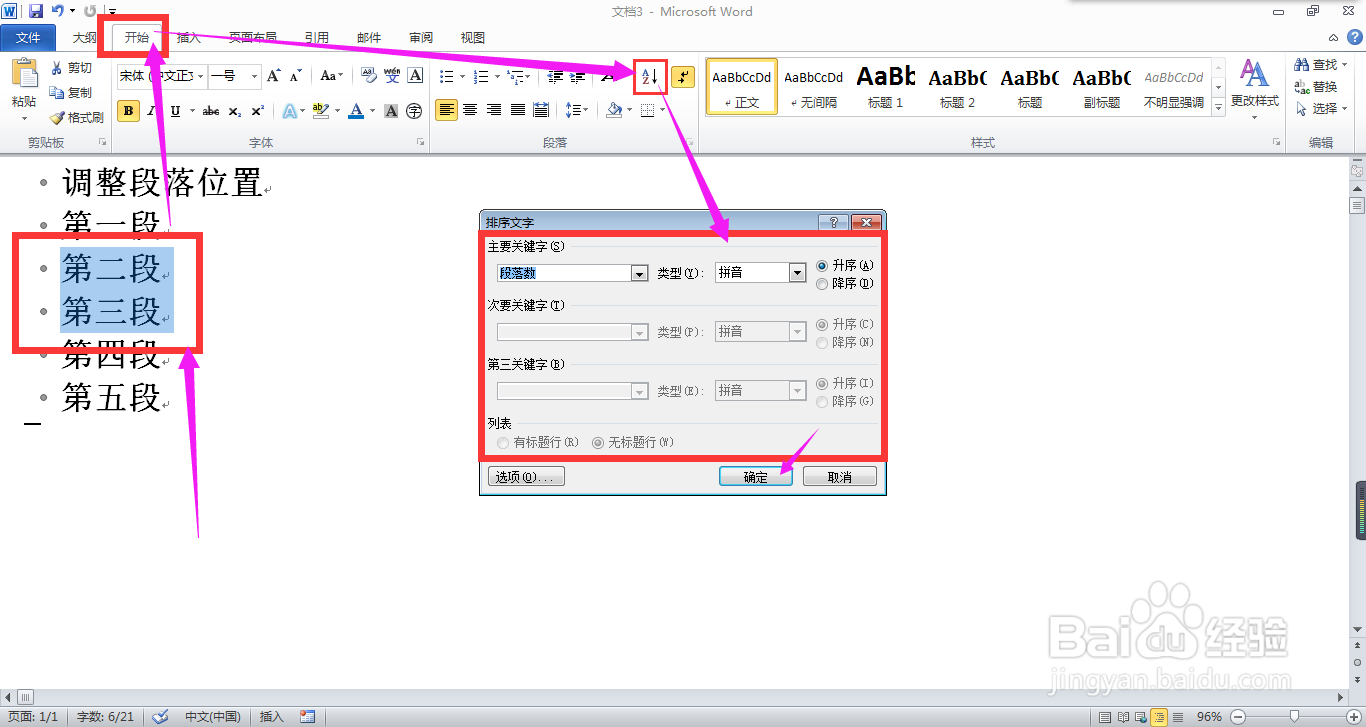
Task: Click the Sort text icon in the Paragraph group
Action: coord(648,77)
